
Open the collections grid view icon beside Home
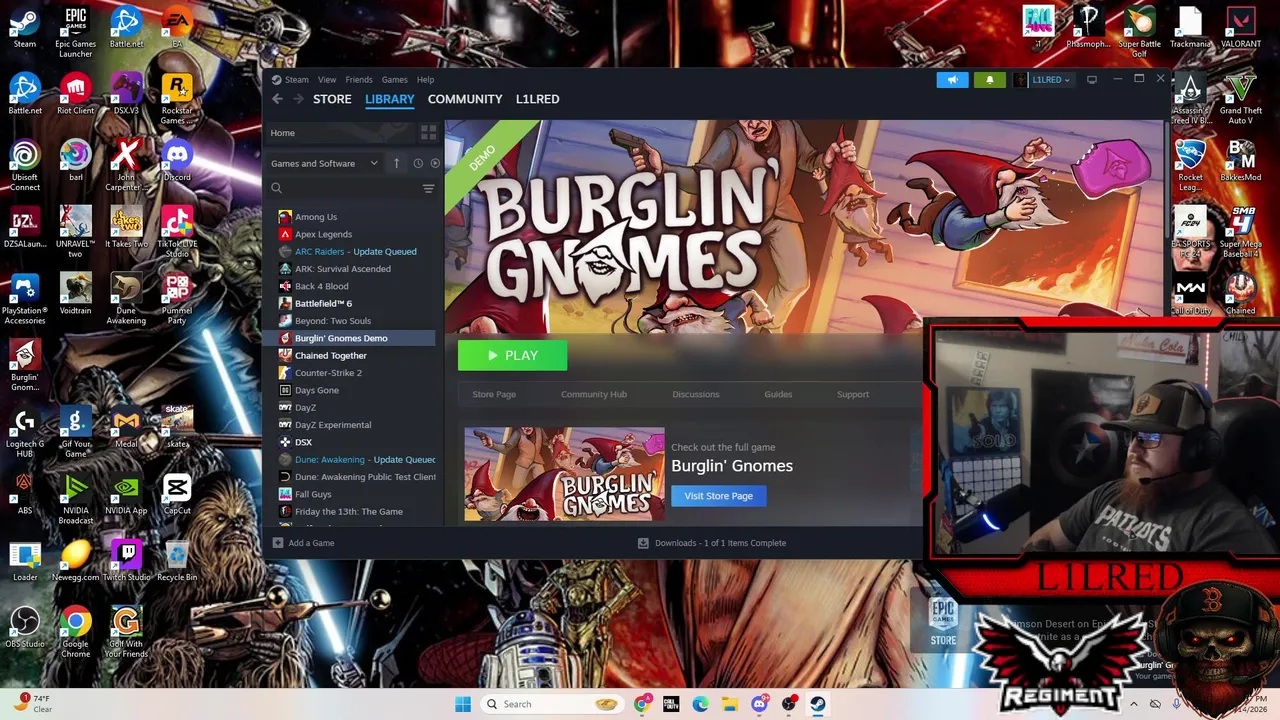point(428,133)
